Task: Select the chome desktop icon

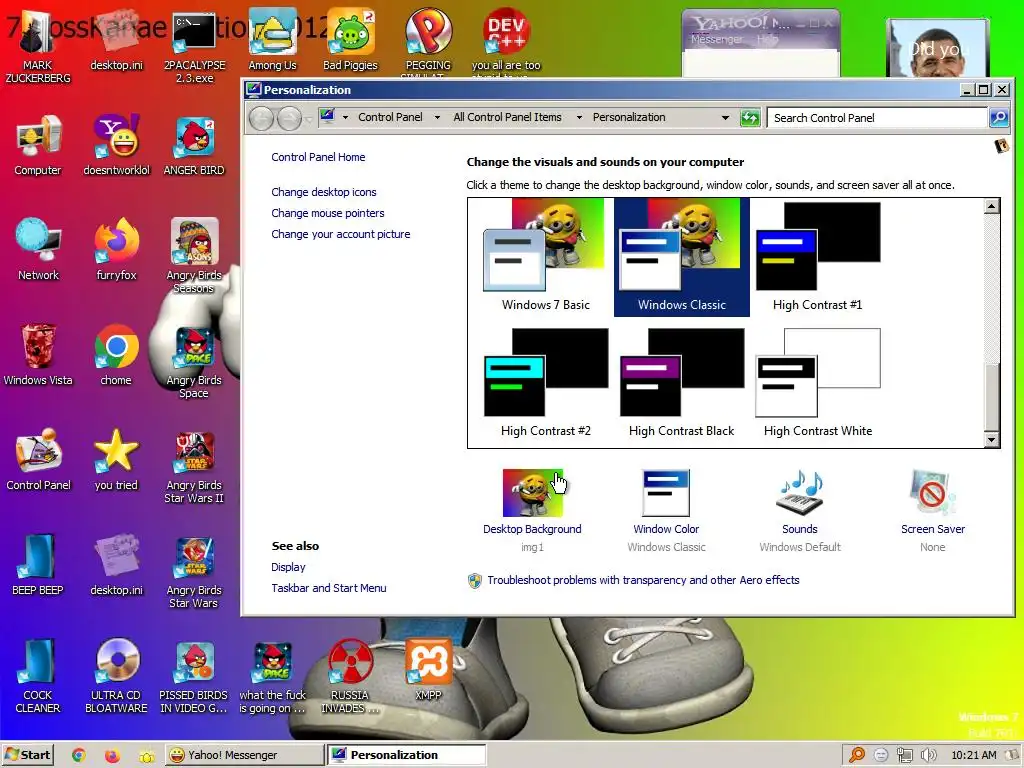Action: point(116,355)
